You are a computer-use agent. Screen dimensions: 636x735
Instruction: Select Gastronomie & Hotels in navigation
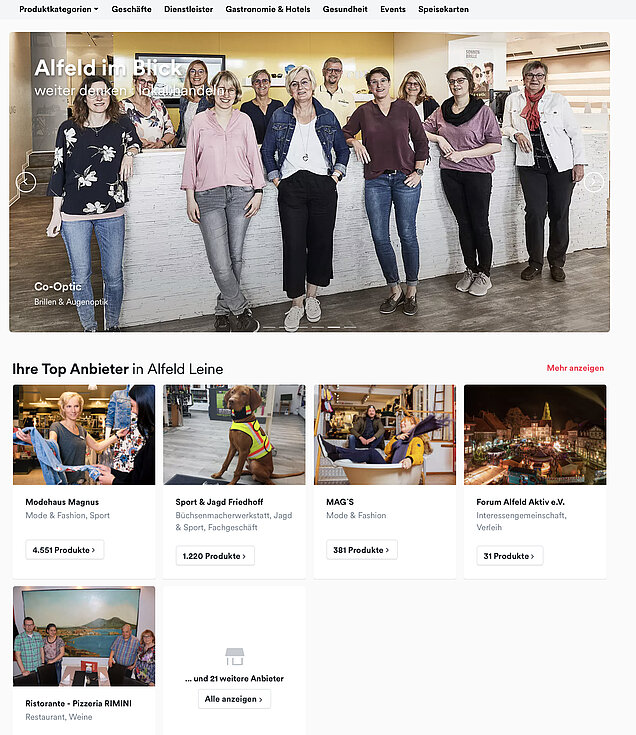coord(268,9)
